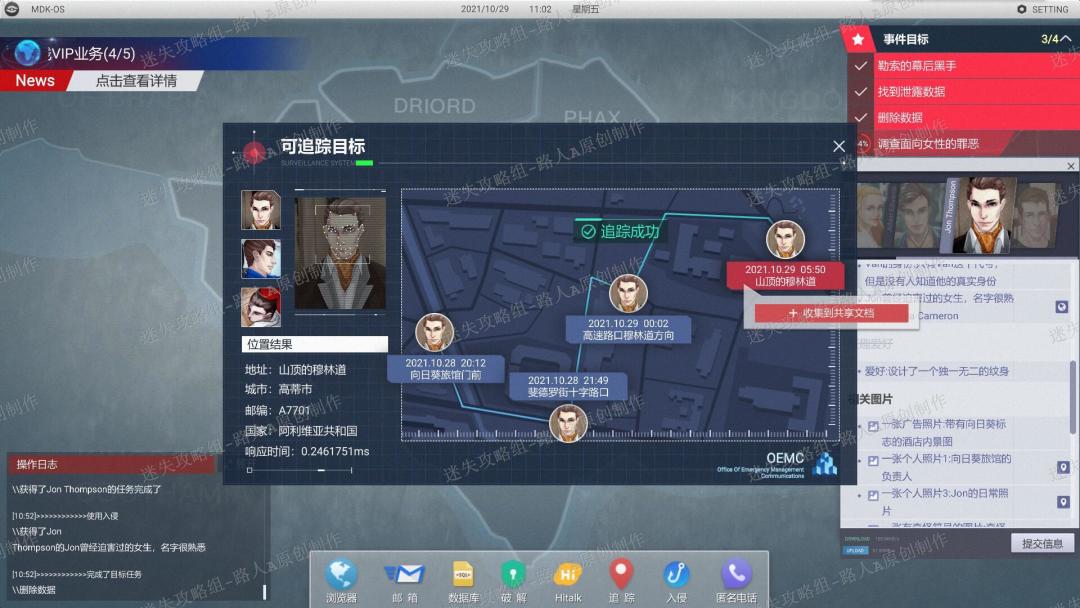Click the 提交信息 submit button
Image resolution: width=1080 pixels, height=608 pixels.
pyautogui.click(x=1042, y=543)
